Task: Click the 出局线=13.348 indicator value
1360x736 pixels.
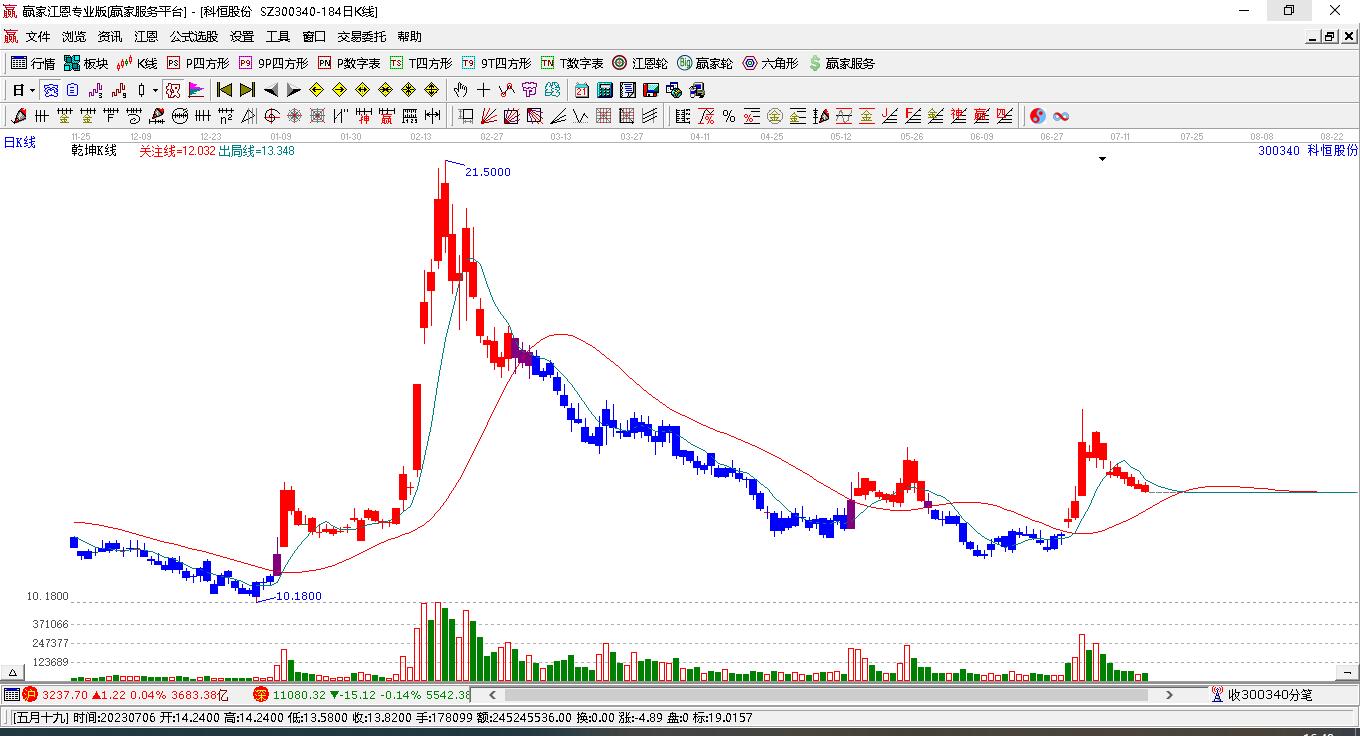Action: [x=257, y=151]
